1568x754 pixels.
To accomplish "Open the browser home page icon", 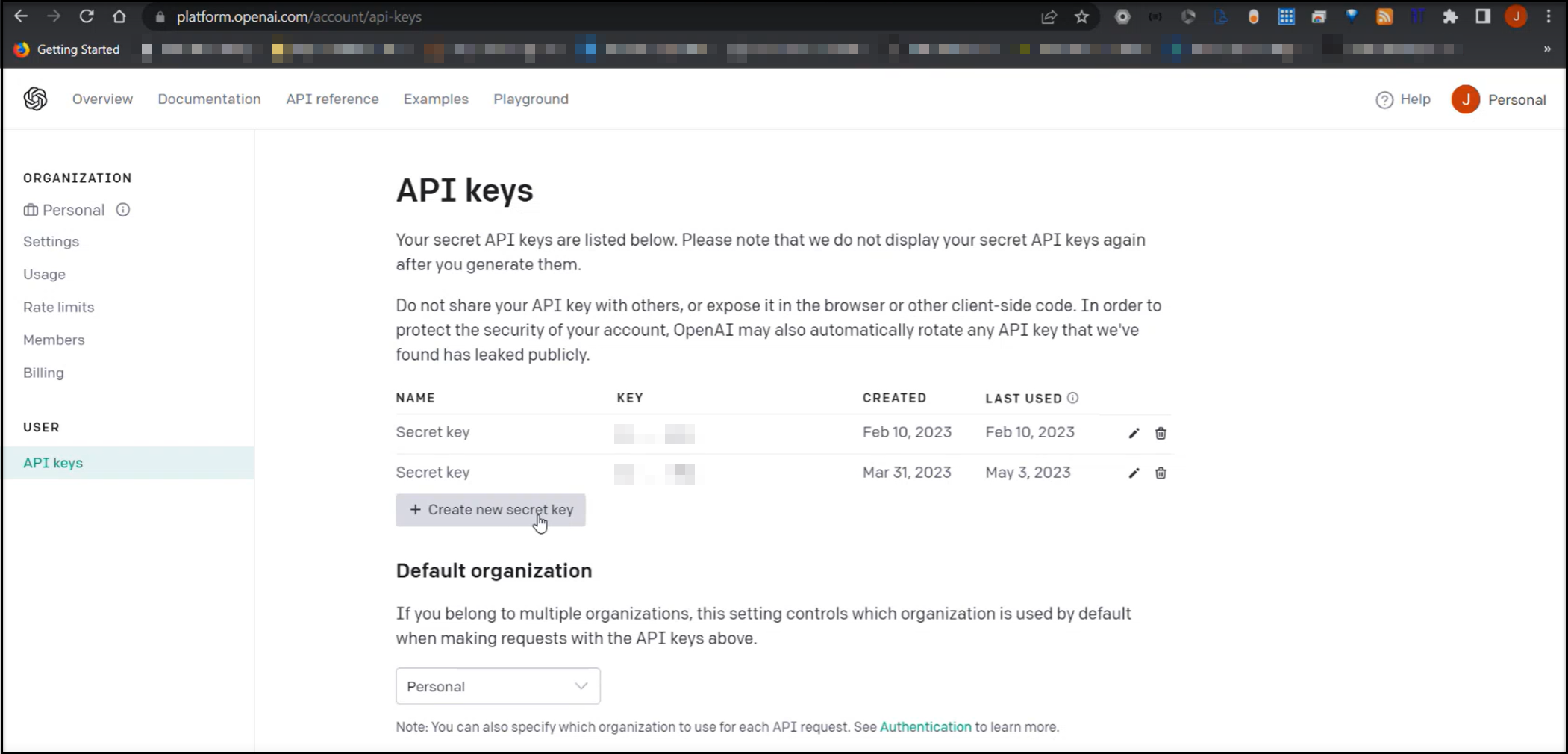I will (x=119, y=16).
